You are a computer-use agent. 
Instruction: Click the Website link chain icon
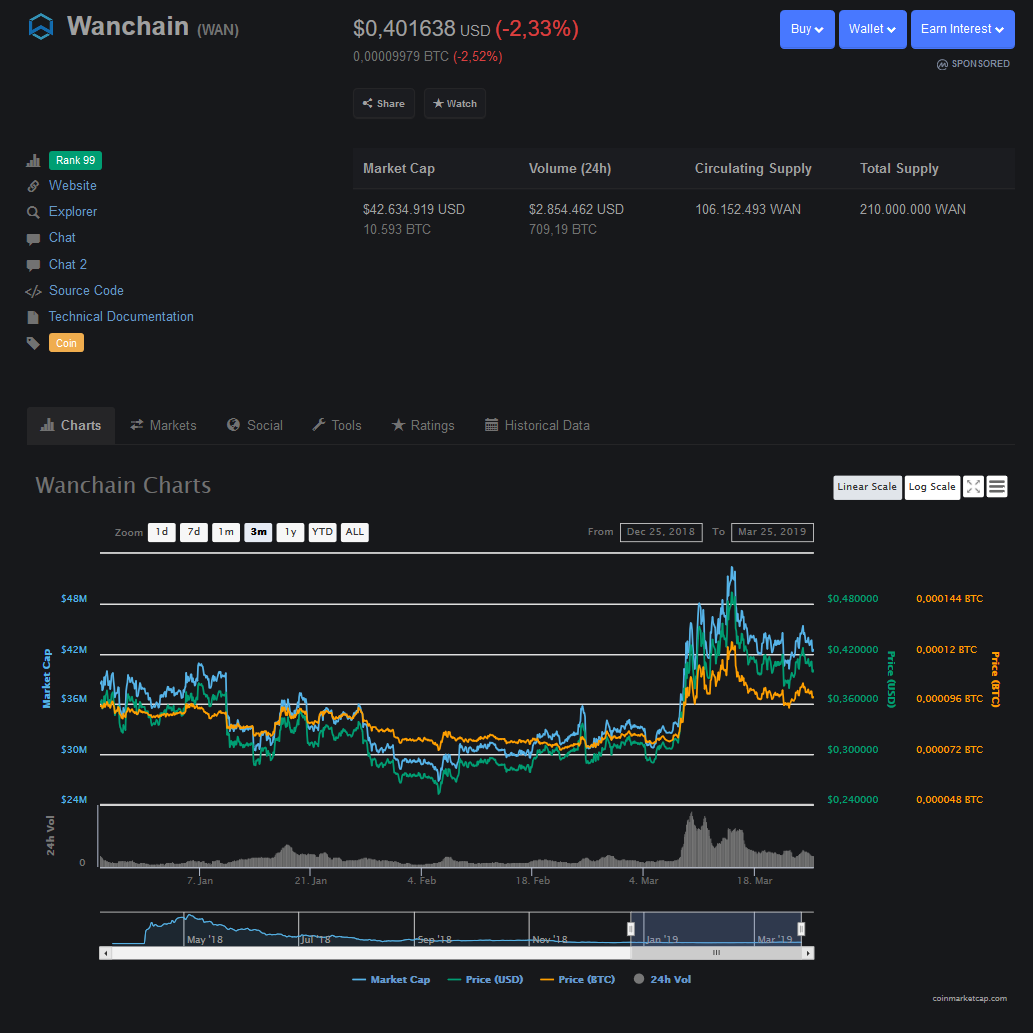coord(33,186)
